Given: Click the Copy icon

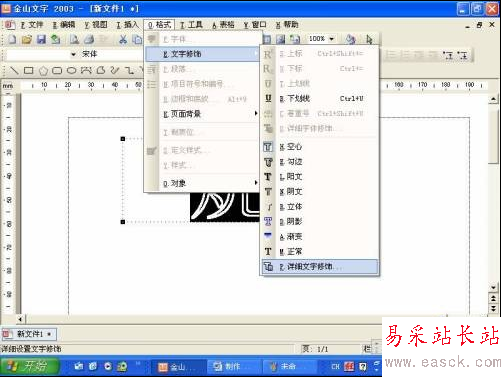Looking at the screenshot, I should [137, 40].
